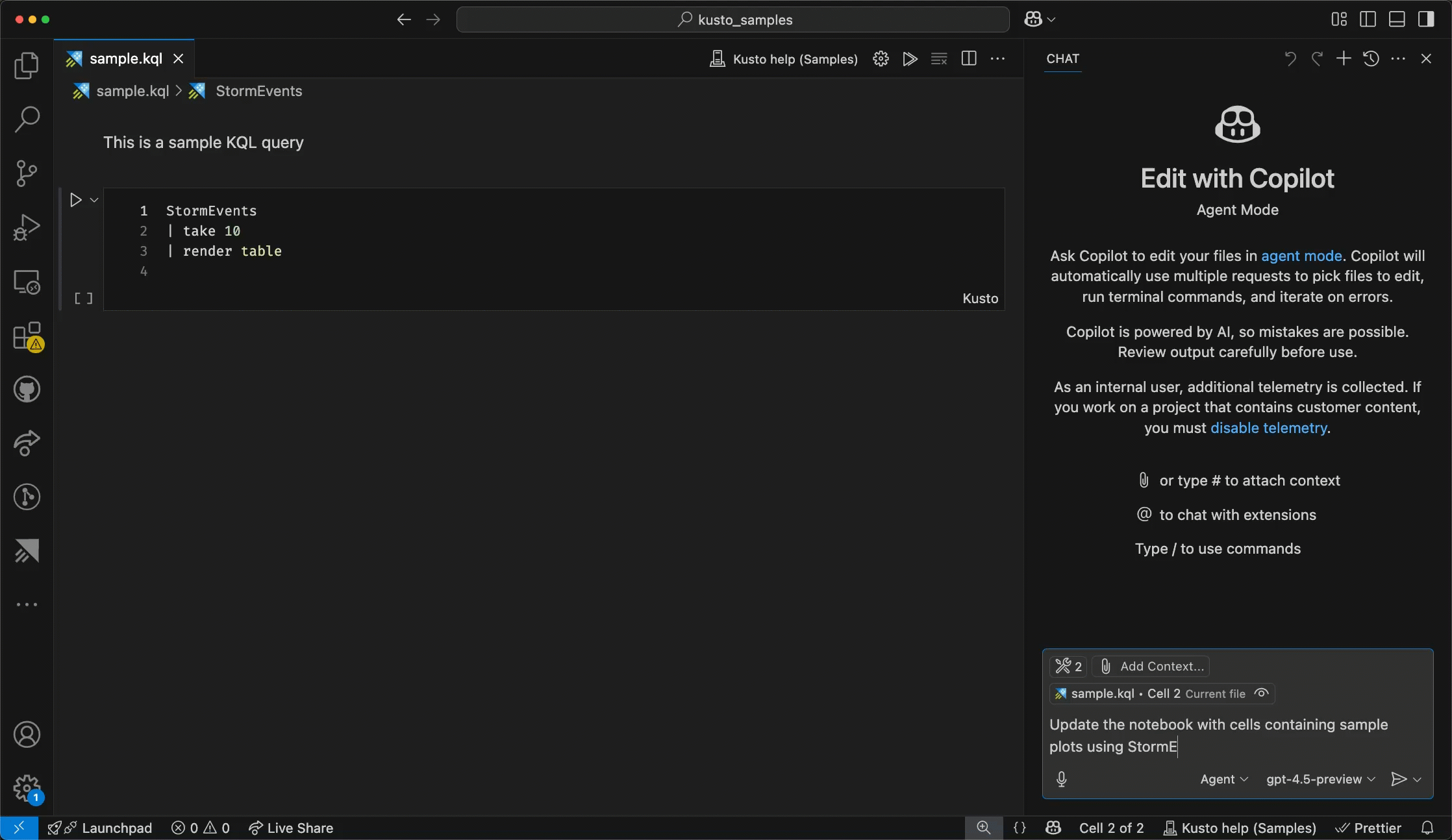Viewport: 1452px width, 840px height.
Task: Toggle the bottom panel layout button
Action: tap(1397, 19)
